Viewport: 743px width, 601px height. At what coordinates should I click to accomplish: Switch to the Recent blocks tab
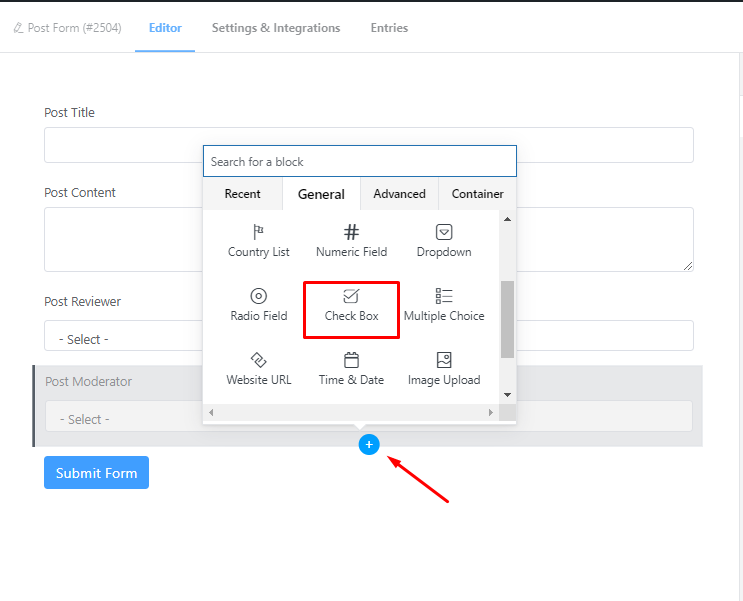point(242,194)
